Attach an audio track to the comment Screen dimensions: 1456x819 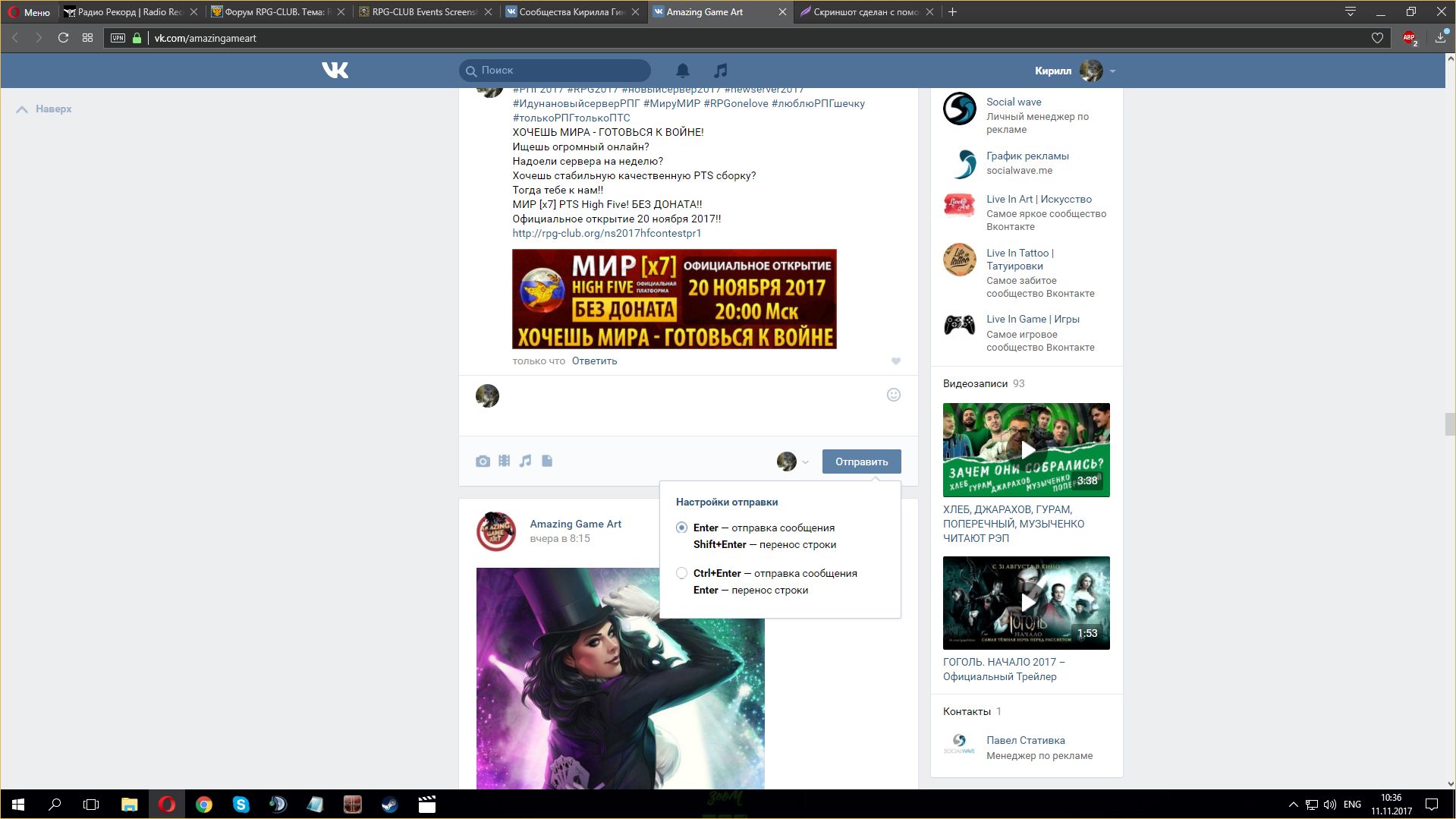pos(525,461)
